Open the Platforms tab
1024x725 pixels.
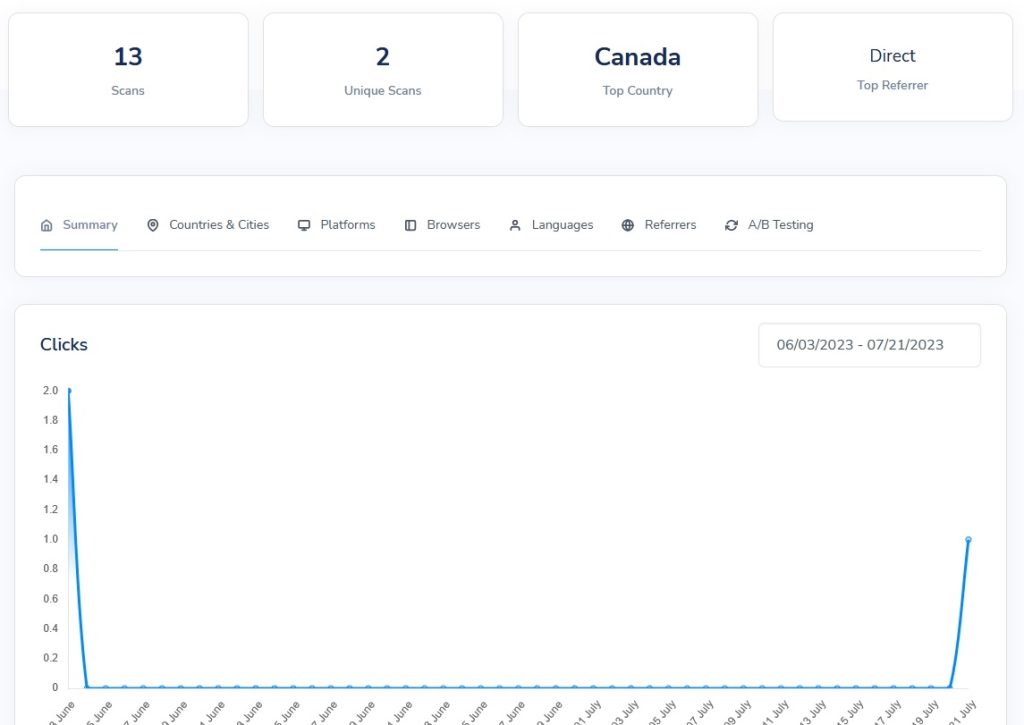click(336, 225)
